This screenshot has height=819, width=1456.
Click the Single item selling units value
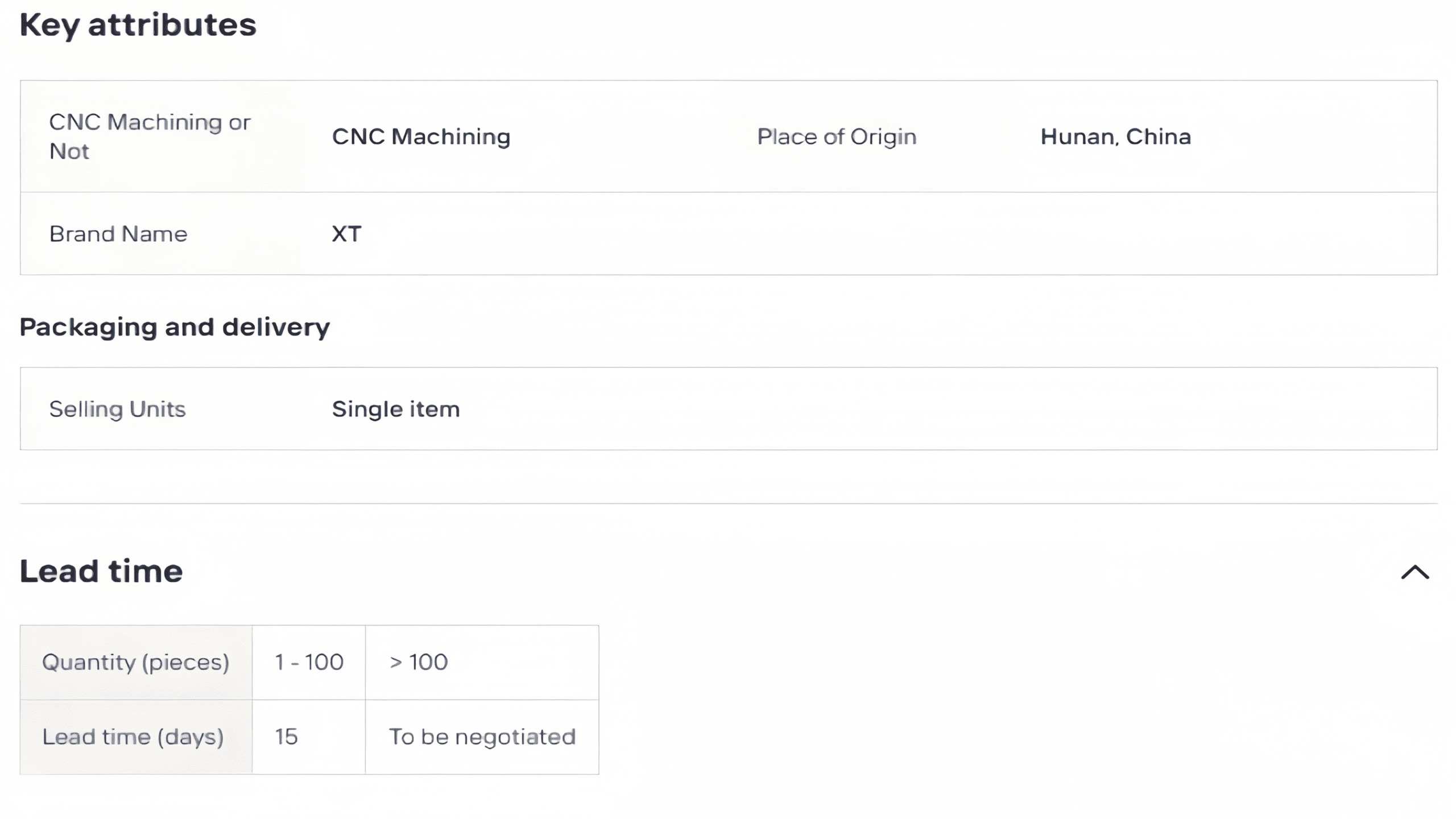click(x=396, y=409)
